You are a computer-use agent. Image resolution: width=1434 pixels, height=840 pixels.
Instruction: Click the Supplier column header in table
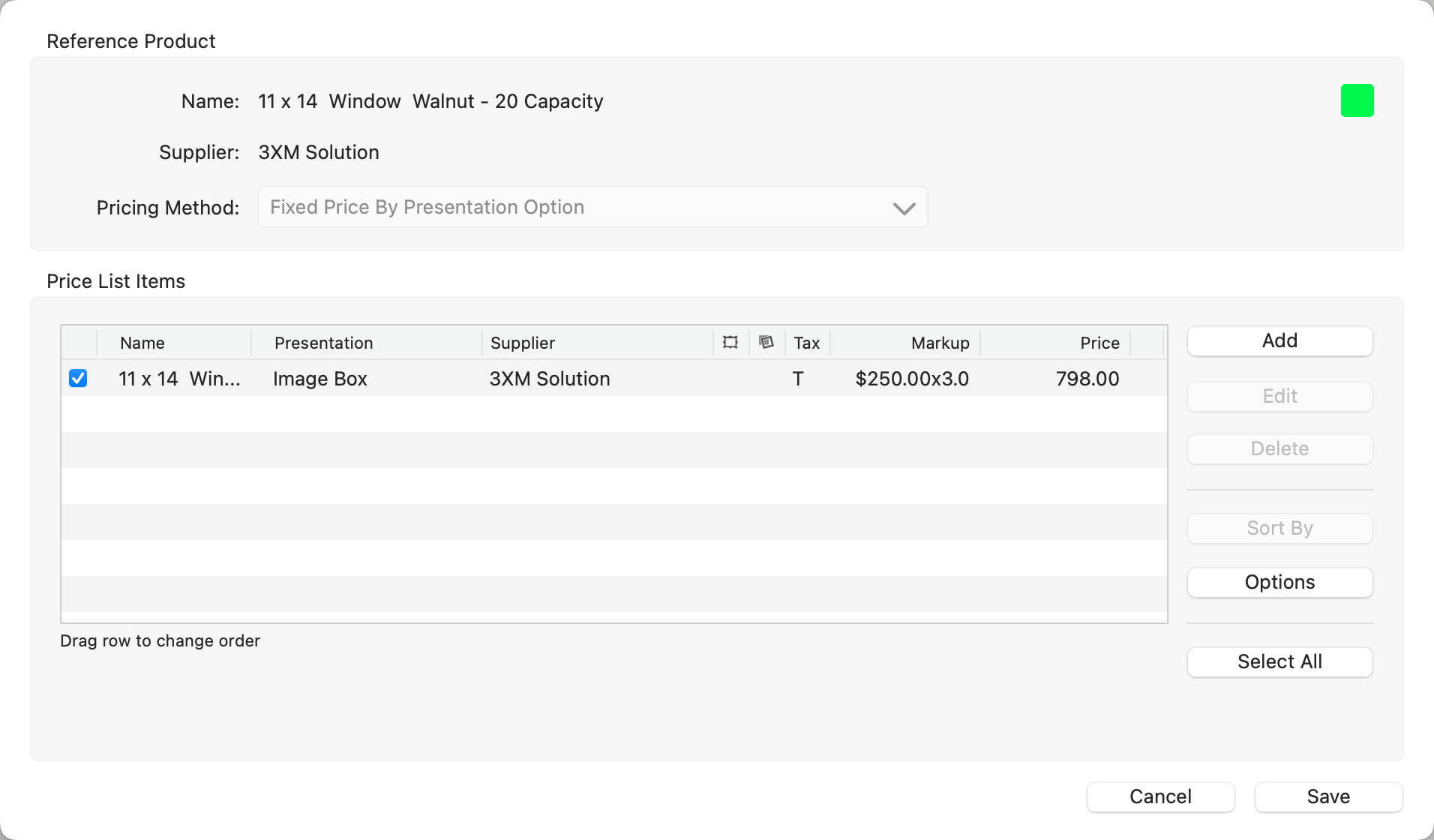coord(522,343)
